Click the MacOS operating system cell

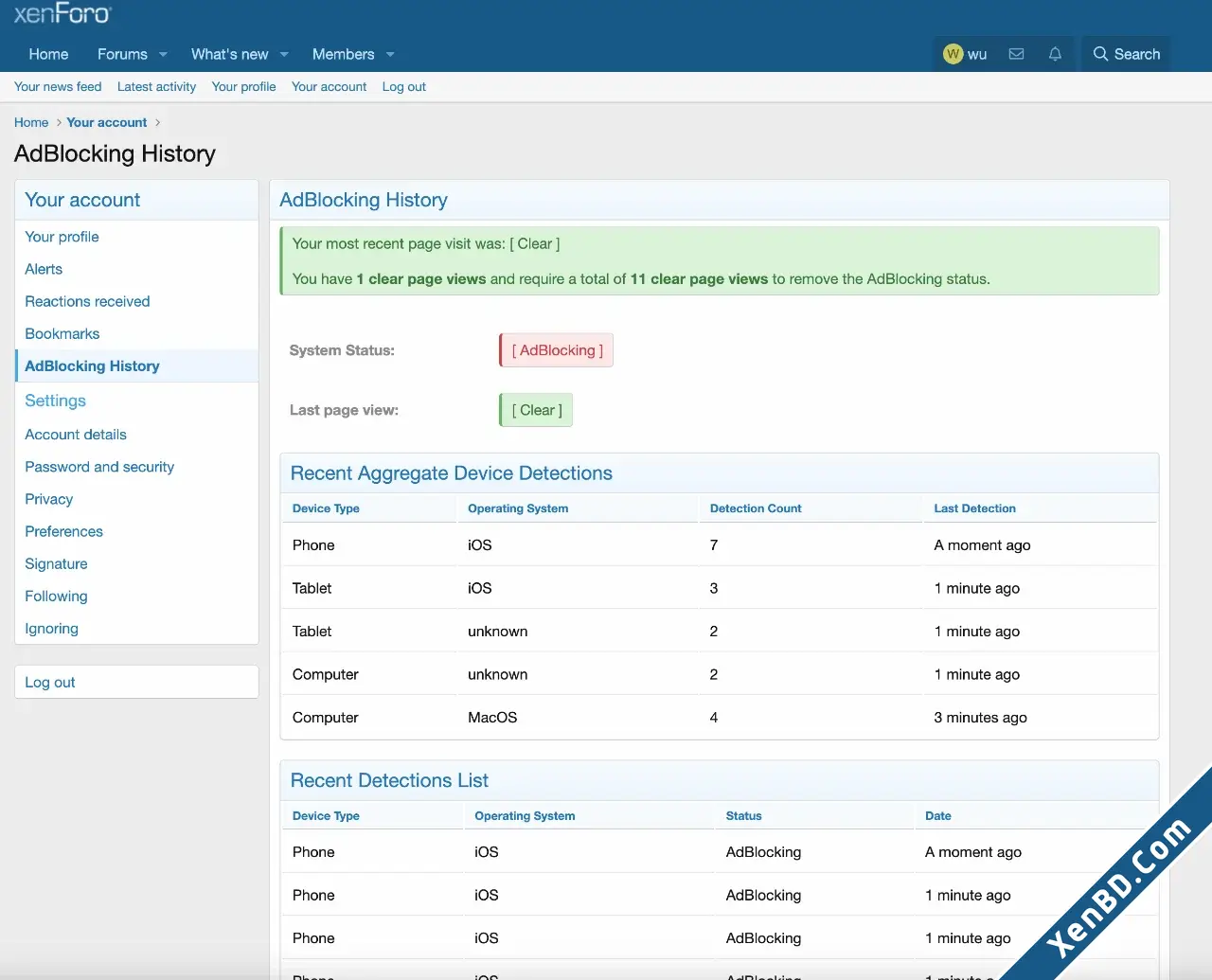click(492, 718)
